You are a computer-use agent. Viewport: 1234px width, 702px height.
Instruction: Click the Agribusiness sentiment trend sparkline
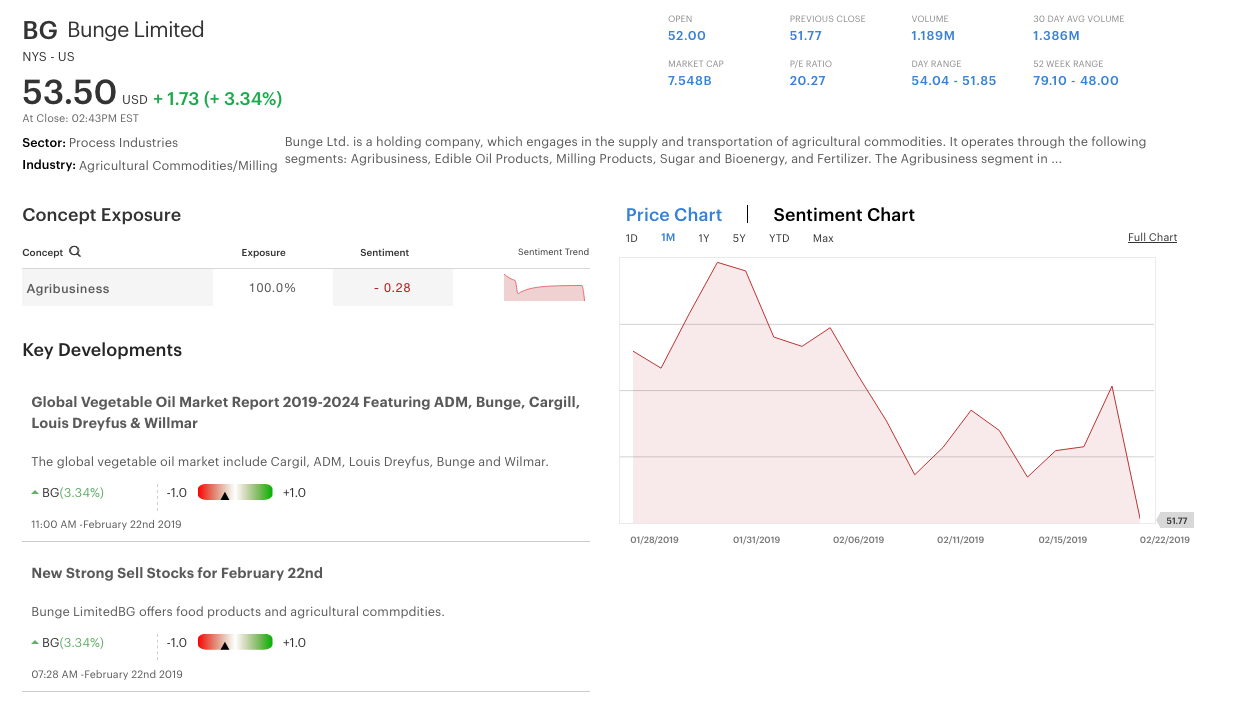click(544, 287)
